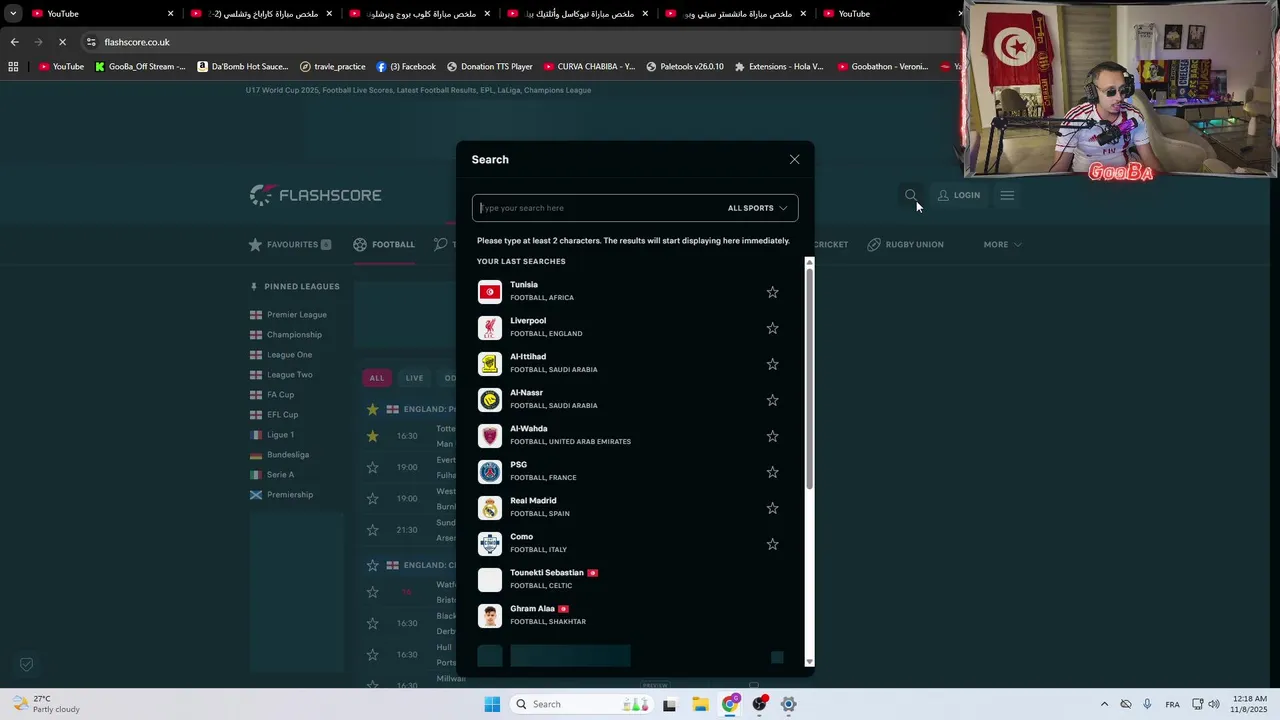
Task: Favourite Al-Wahda with its star
Action: coord(772,436)
